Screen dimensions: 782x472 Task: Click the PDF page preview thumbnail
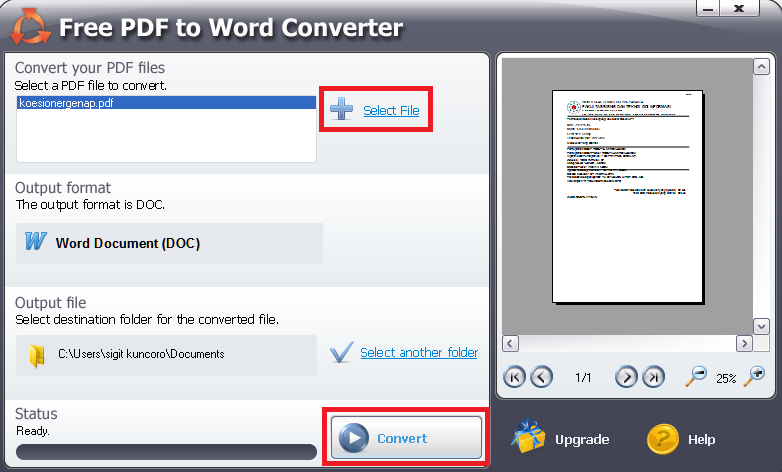coord(628,197)
